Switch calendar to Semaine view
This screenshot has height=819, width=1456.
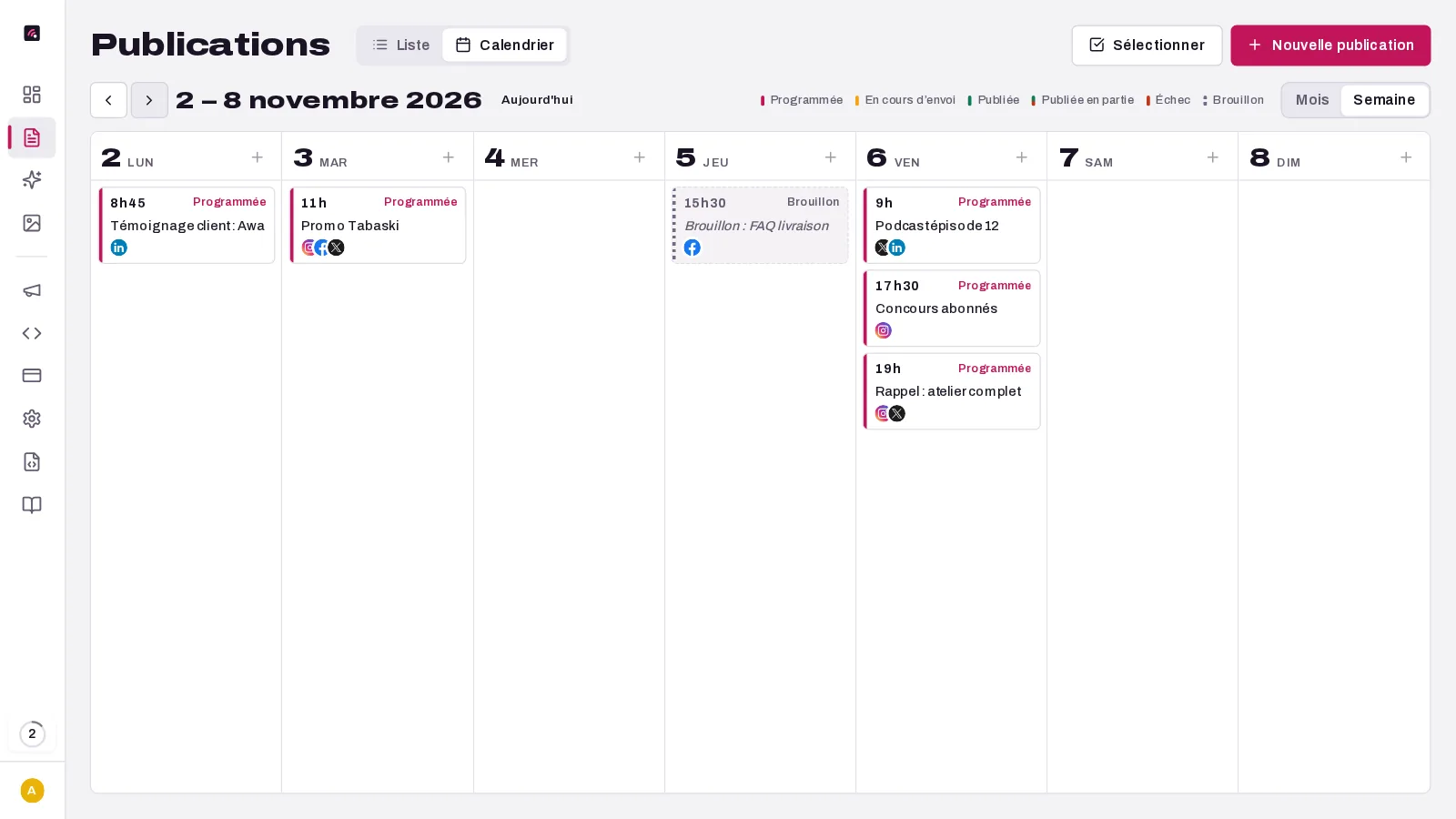pos(1384,100)
